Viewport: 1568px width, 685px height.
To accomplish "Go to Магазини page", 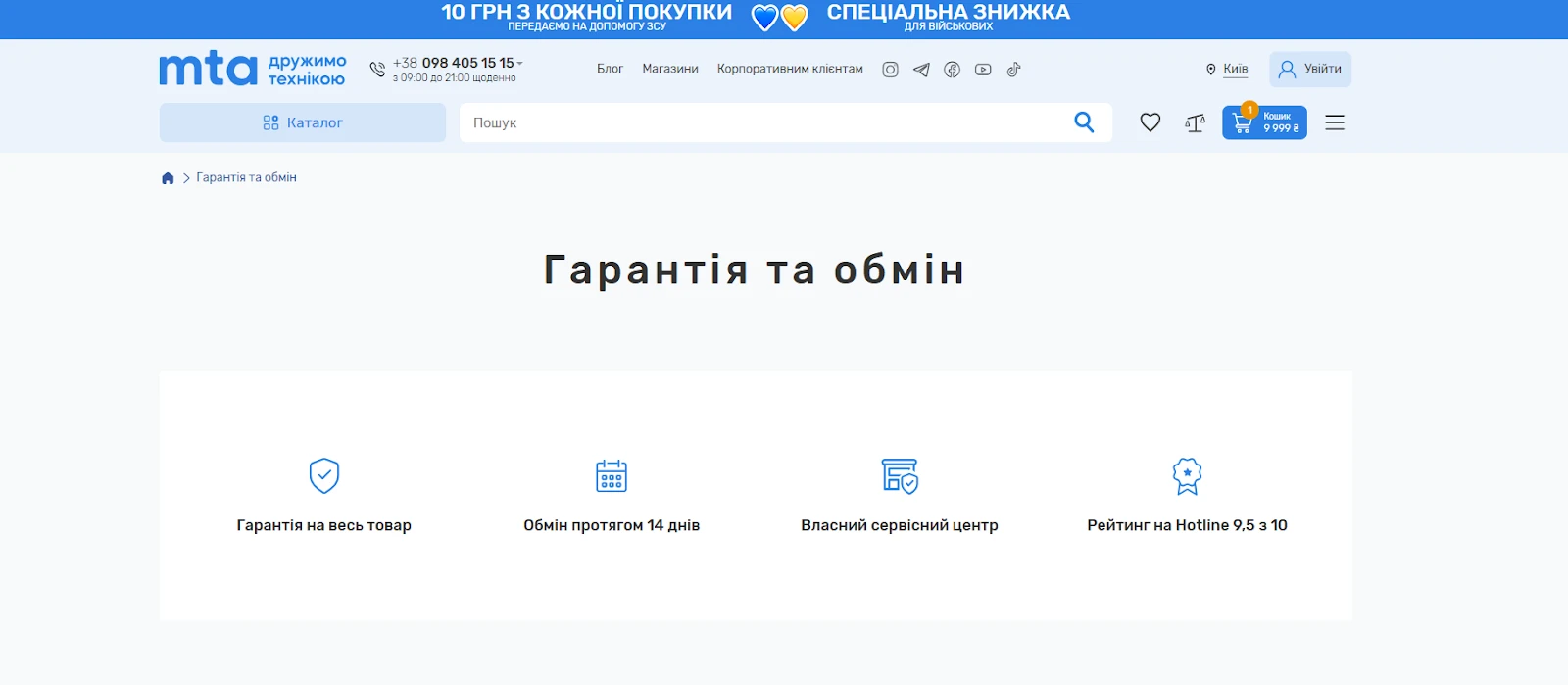I will [670, 69].
